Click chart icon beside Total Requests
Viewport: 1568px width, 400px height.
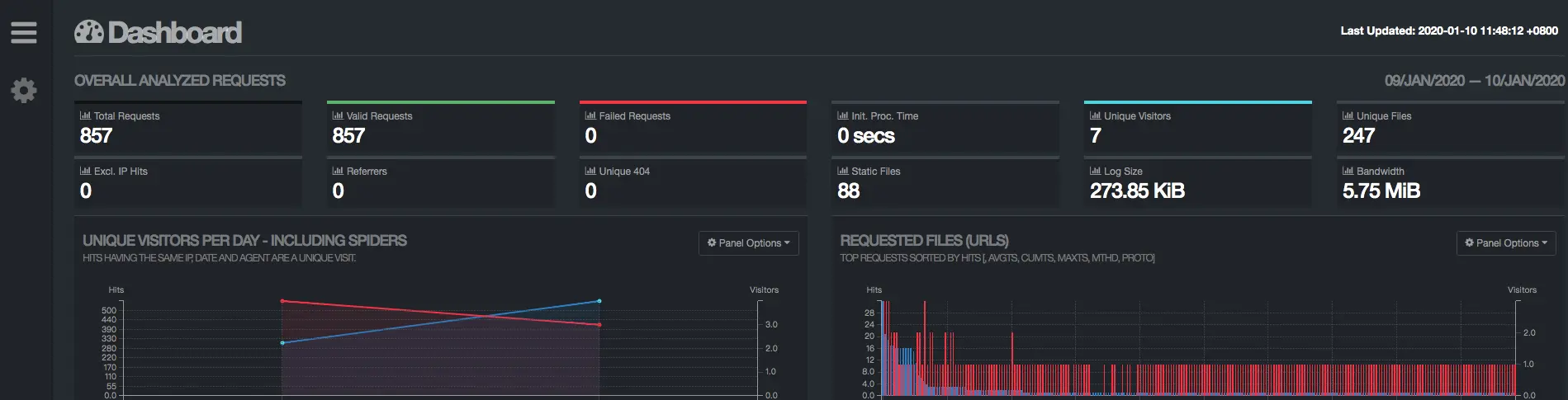pyautogui.click(x=85, y=115)
